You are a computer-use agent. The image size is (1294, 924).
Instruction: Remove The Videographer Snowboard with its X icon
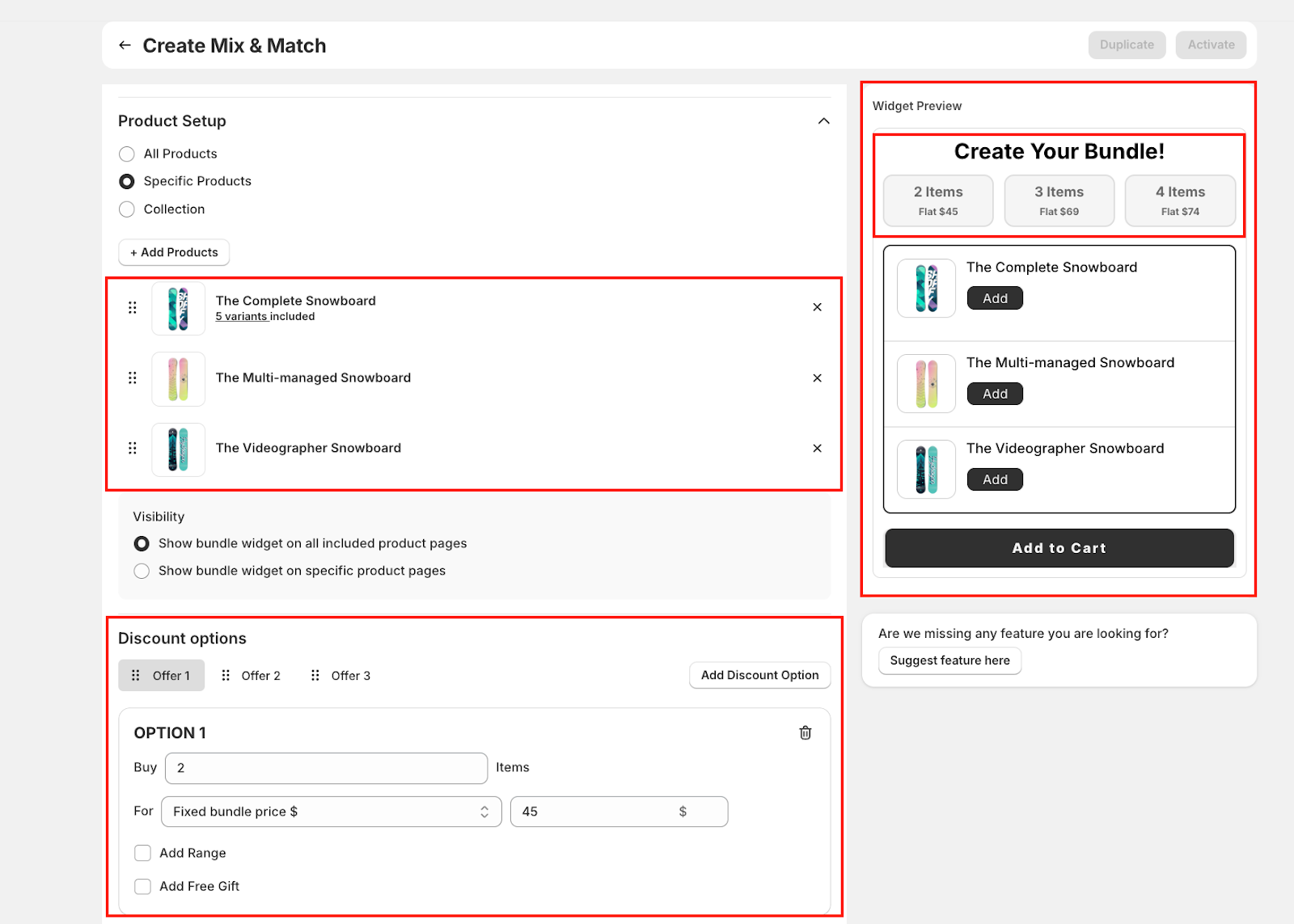(817, 449)
